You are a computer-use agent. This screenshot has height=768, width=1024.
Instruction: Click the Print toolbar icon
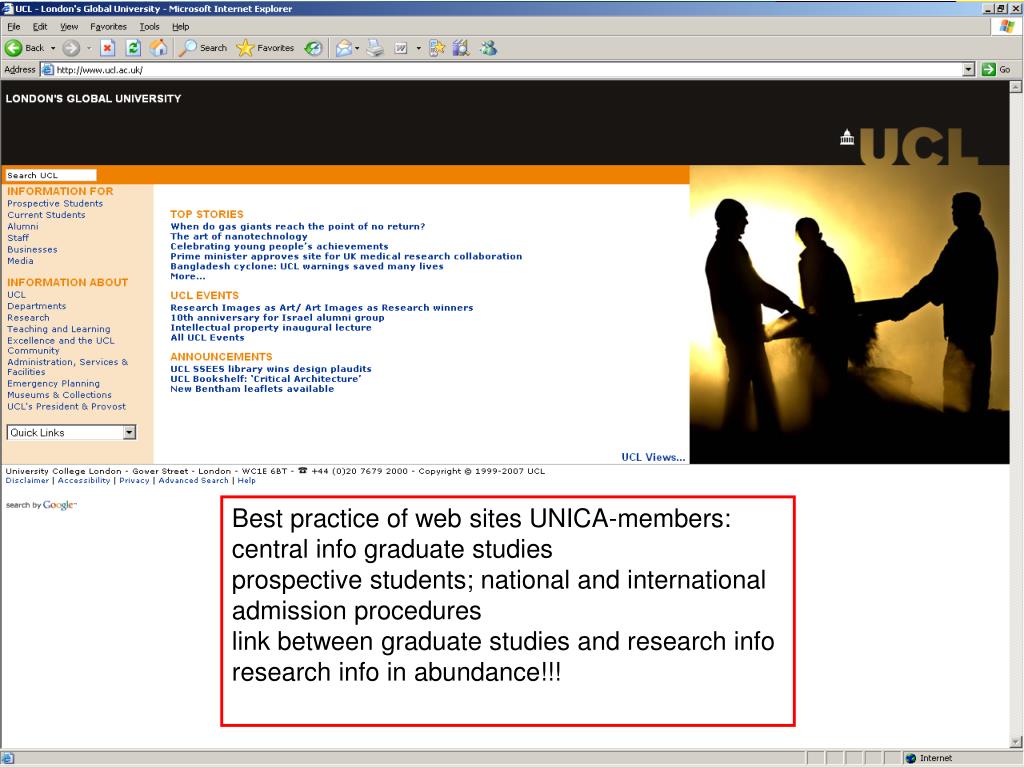point(375,48)
